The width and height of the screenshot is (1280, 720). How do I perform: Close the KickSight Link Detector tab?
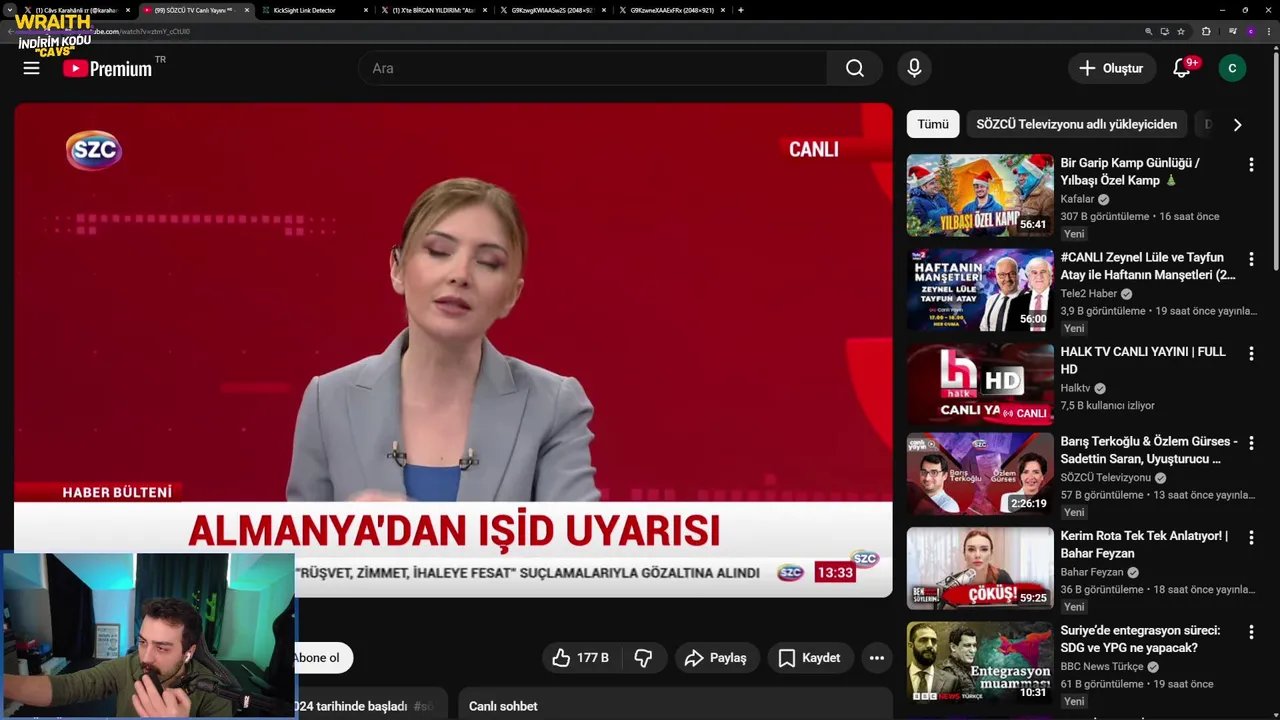point(365,10)
